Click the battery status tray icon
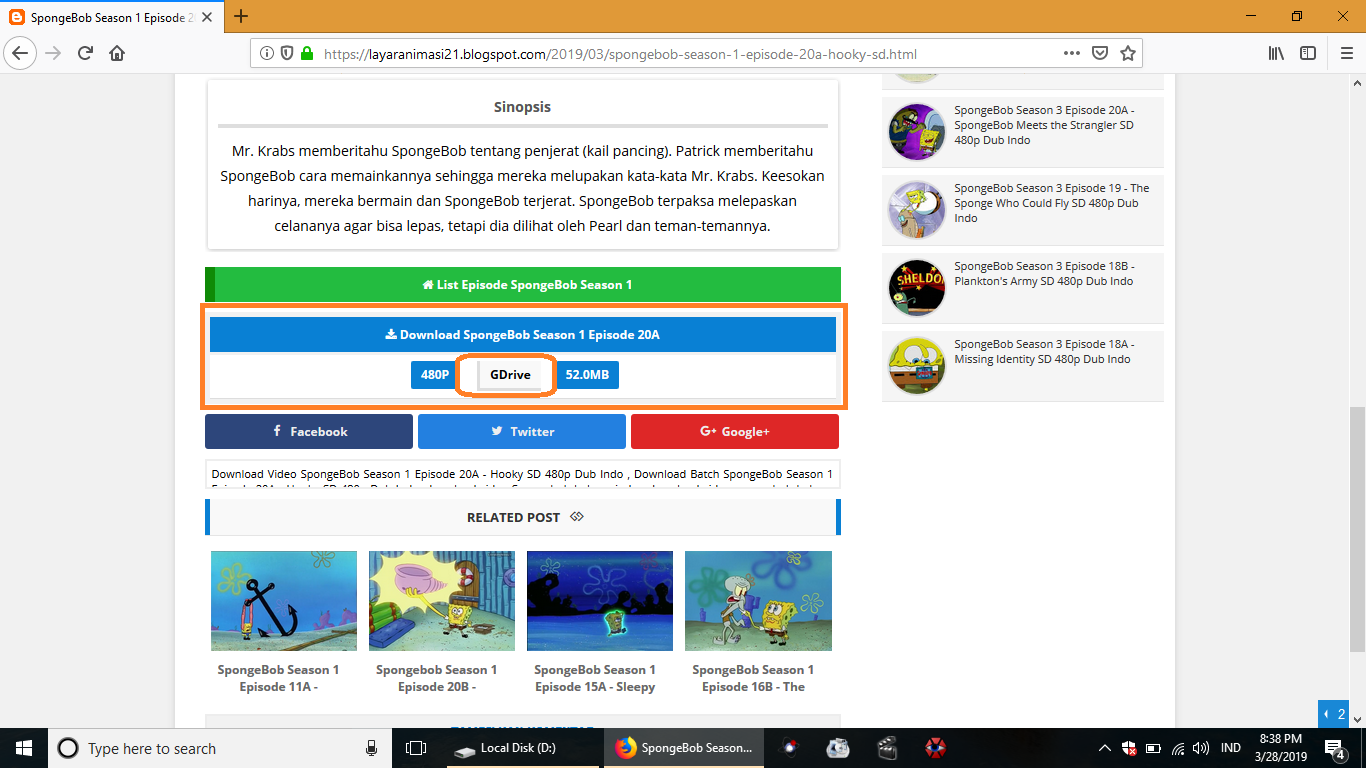Viewport: 1366px width, 768px height. 1153,748
